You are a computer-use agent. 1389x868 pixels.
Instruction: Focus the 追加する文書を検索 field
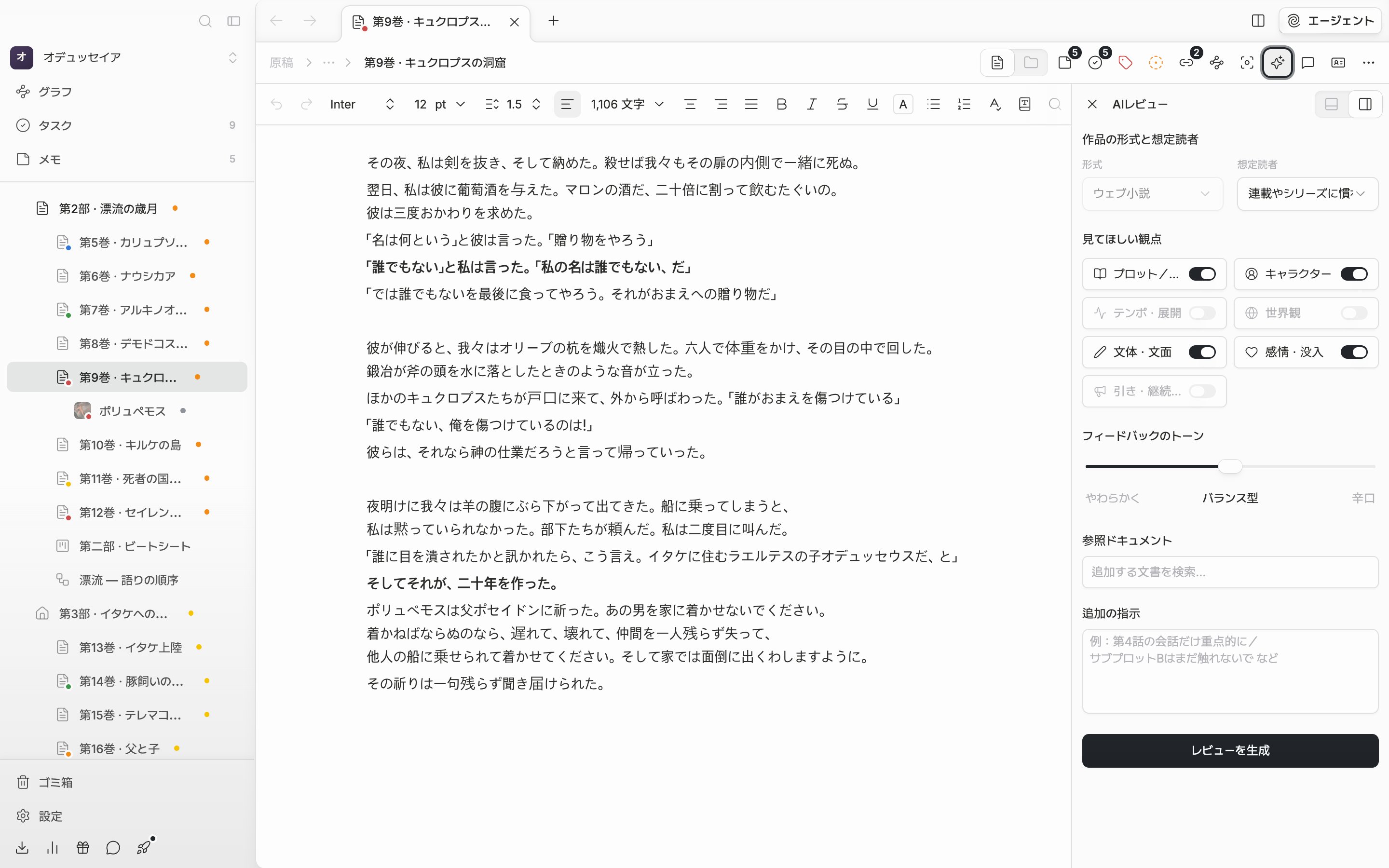(x=1230, y=572)
